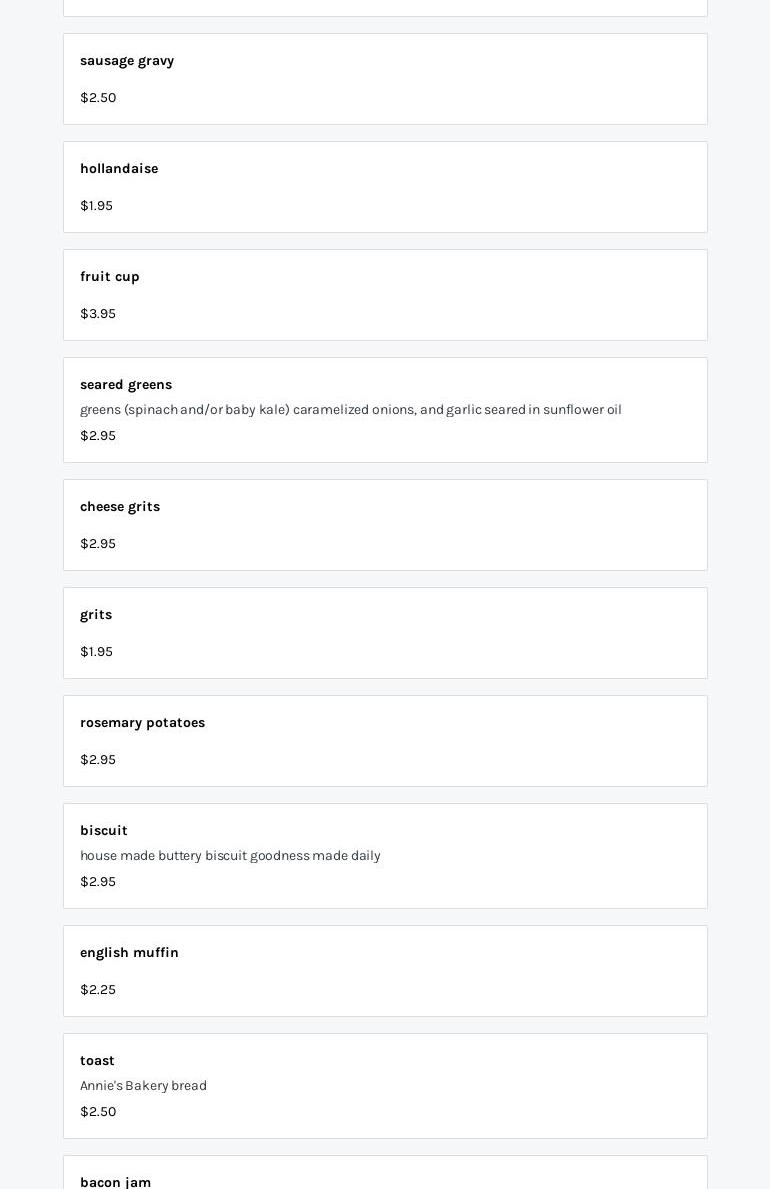
Task: Click the $1.95 price under grits
Action: (x=96, y=652)
